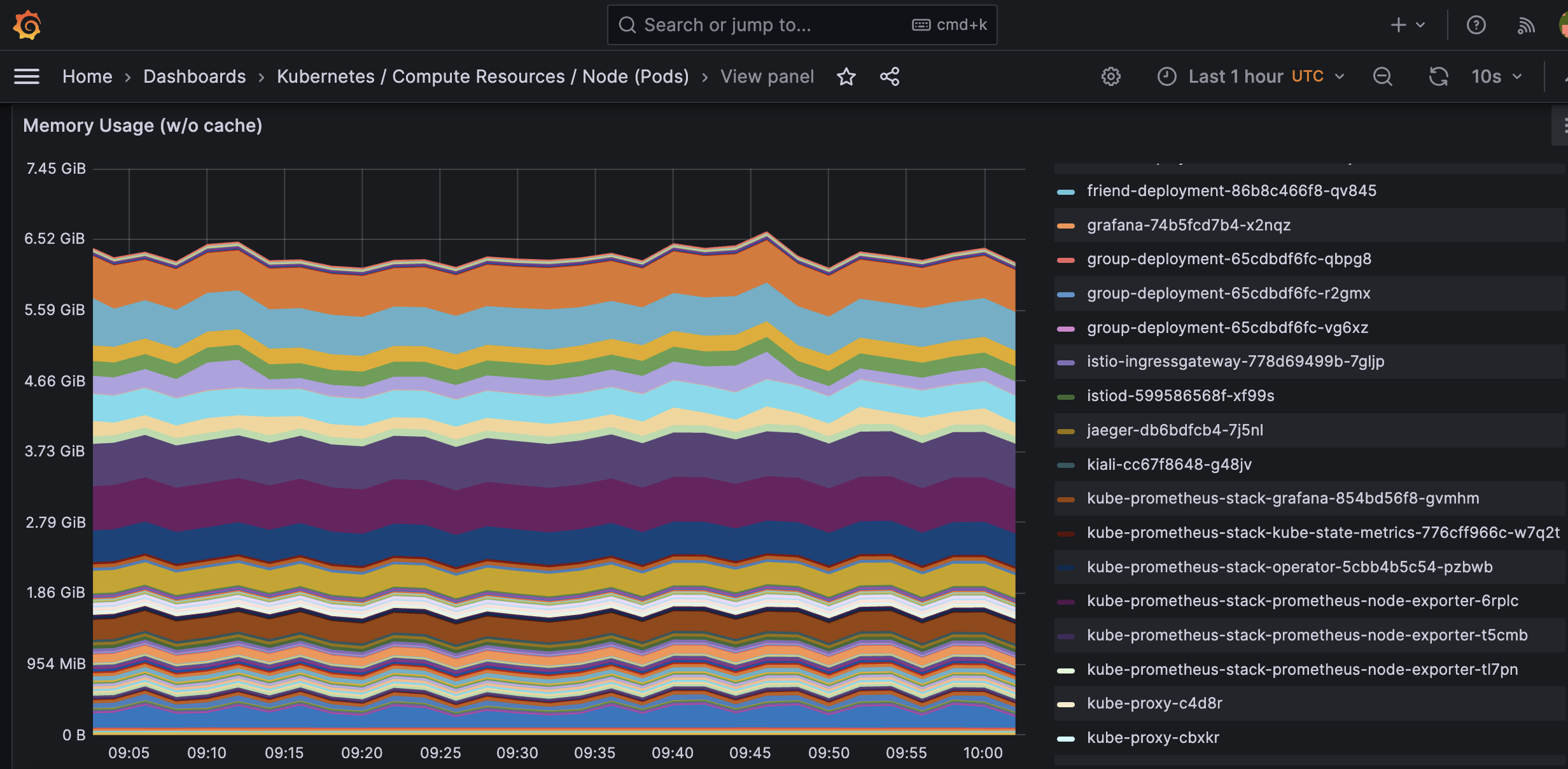Open the news feed icon

(x=1525, y=25)
